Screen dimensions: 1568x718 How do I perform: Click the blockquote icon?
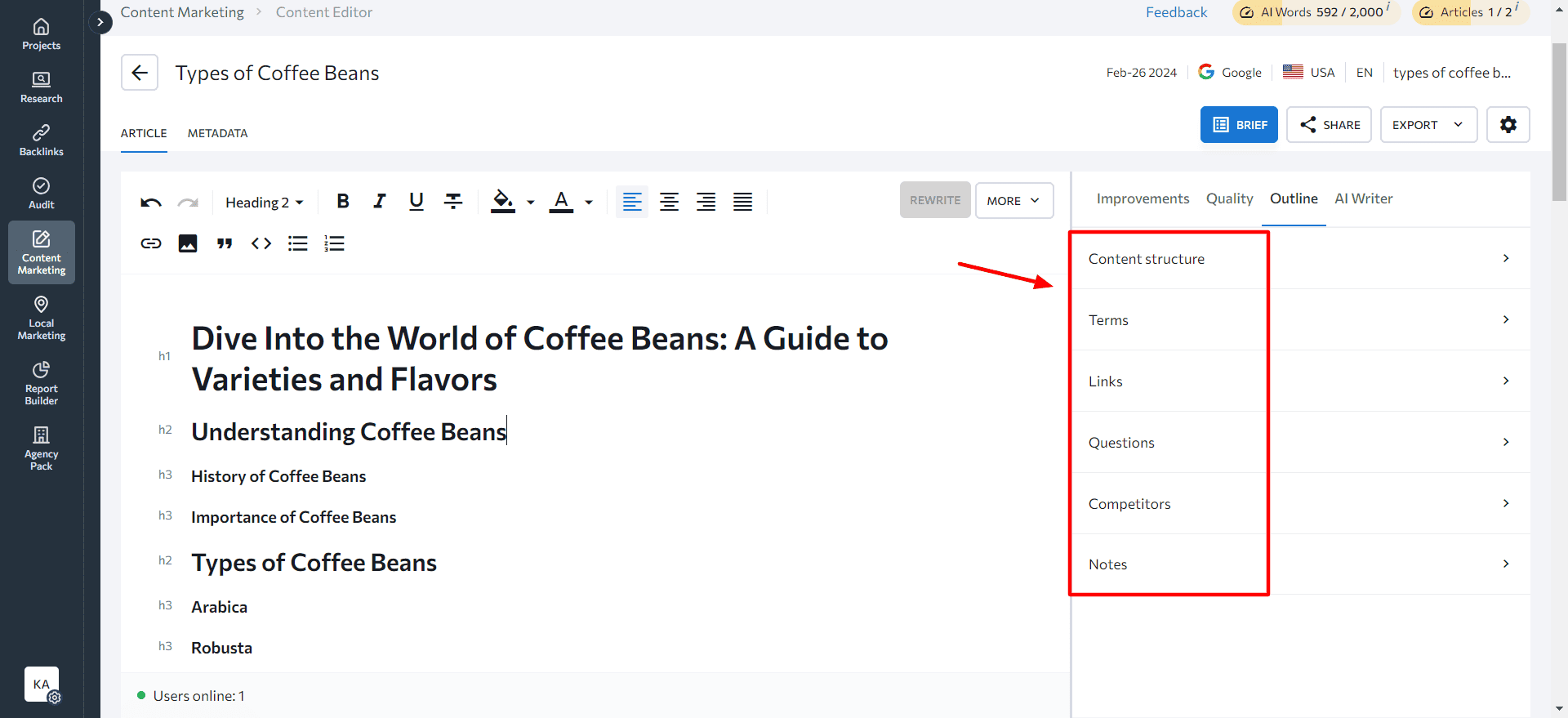(225, 243)
